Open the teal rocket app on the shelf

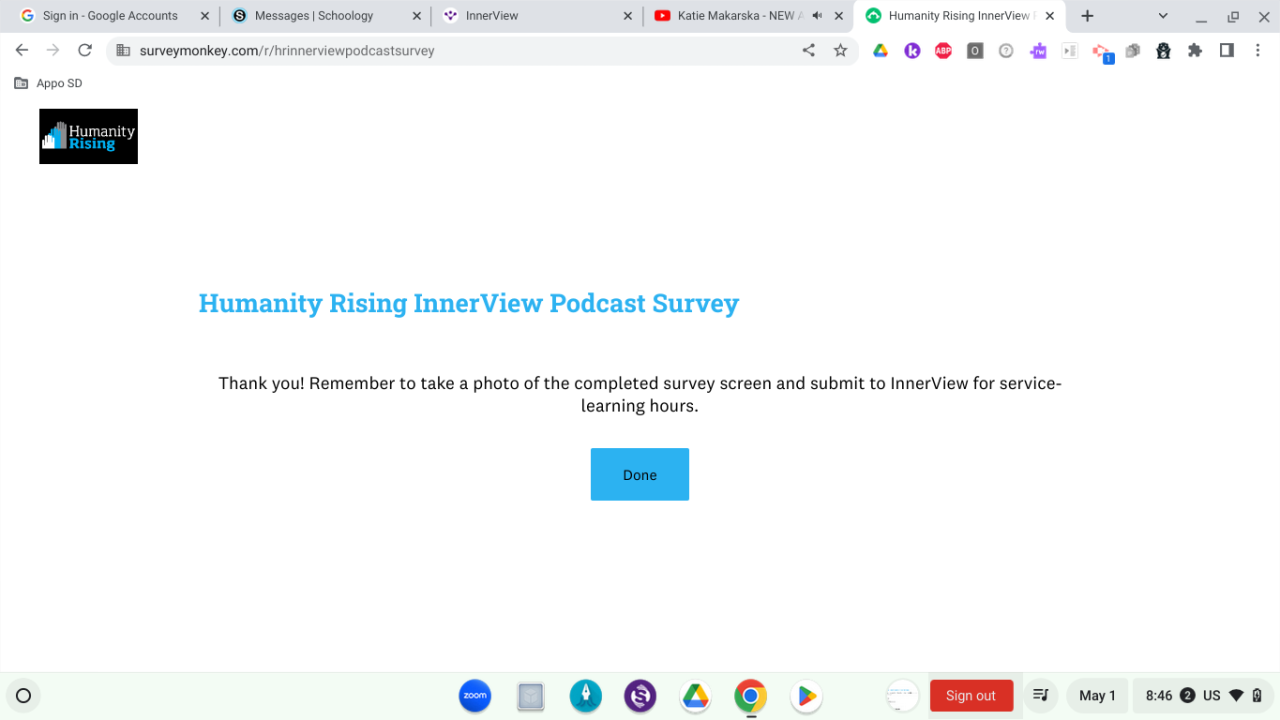pyautogui.click(x=586, y=696)
